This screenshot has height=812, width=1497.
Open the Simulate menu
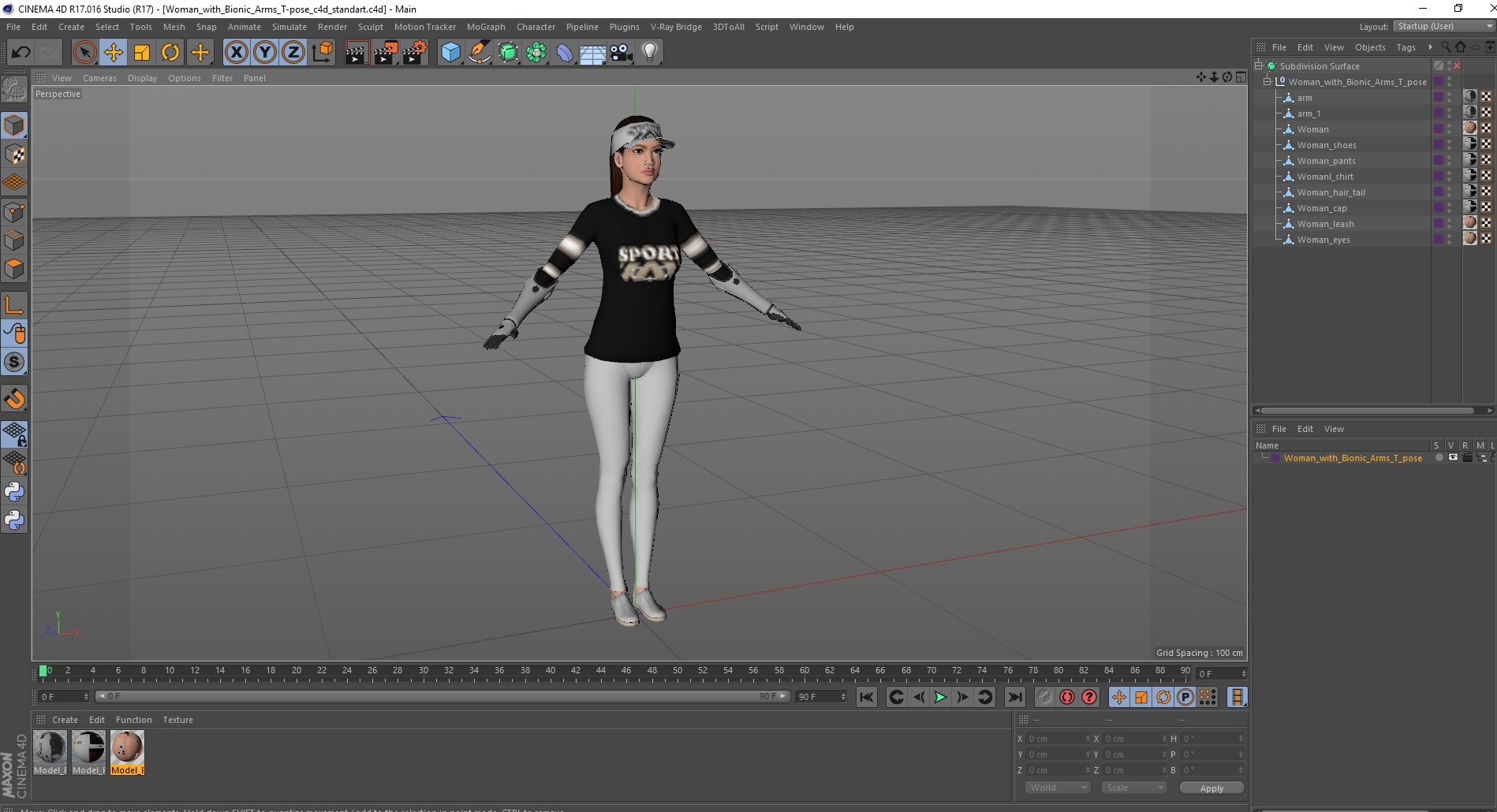[289, 27]
